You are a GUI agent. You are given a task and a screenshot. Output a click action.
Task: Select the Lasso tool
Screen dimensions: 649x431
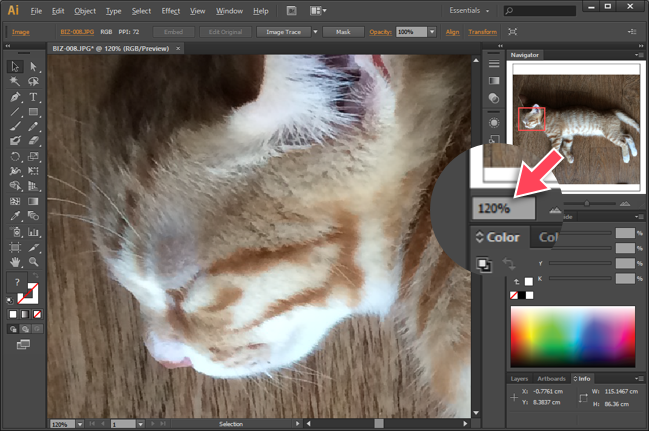pyautogui.click(x=34, y=82)
